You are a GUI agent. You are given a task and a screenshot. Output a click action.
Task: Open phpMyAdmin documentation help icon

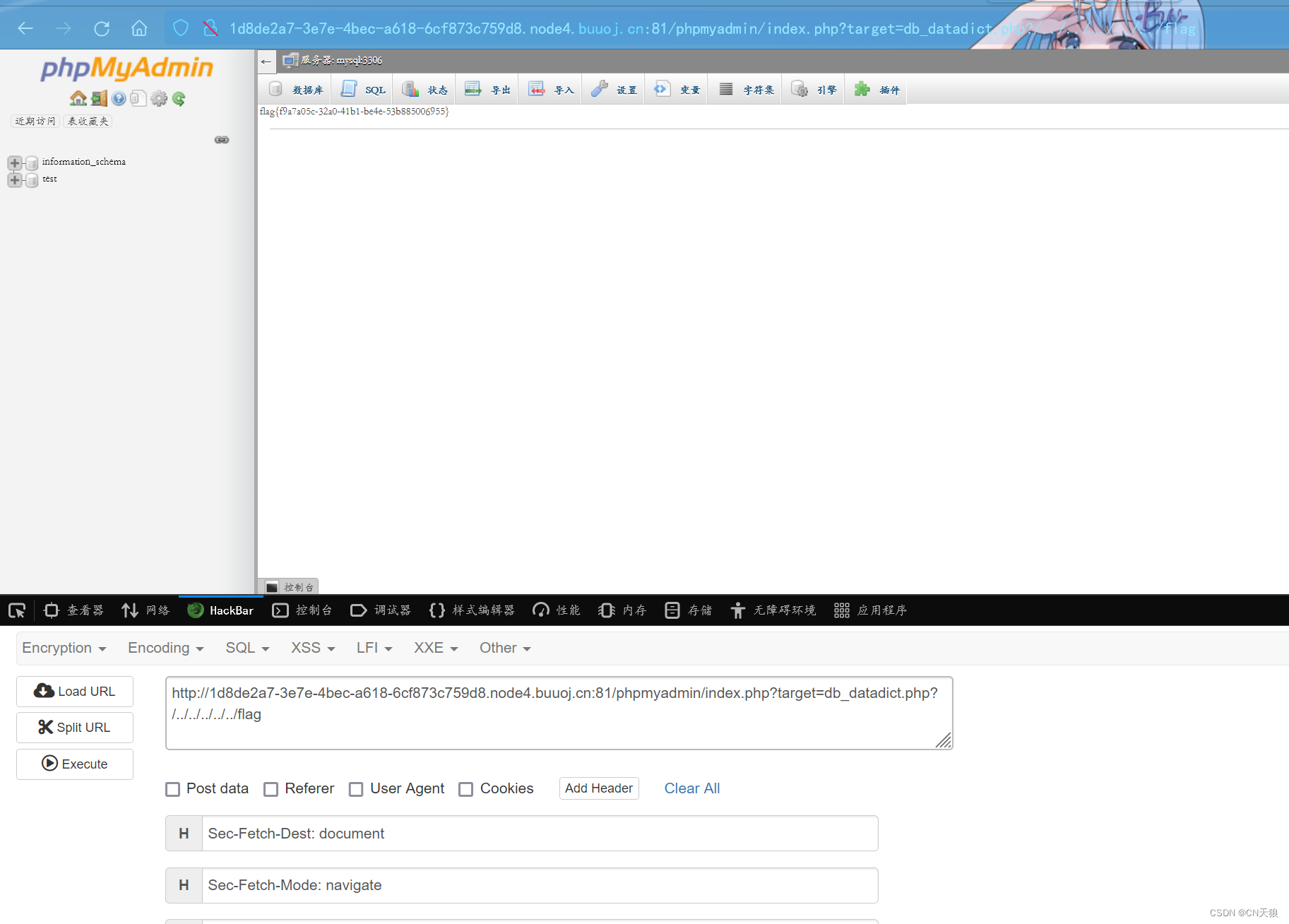[x=119, y=98]
